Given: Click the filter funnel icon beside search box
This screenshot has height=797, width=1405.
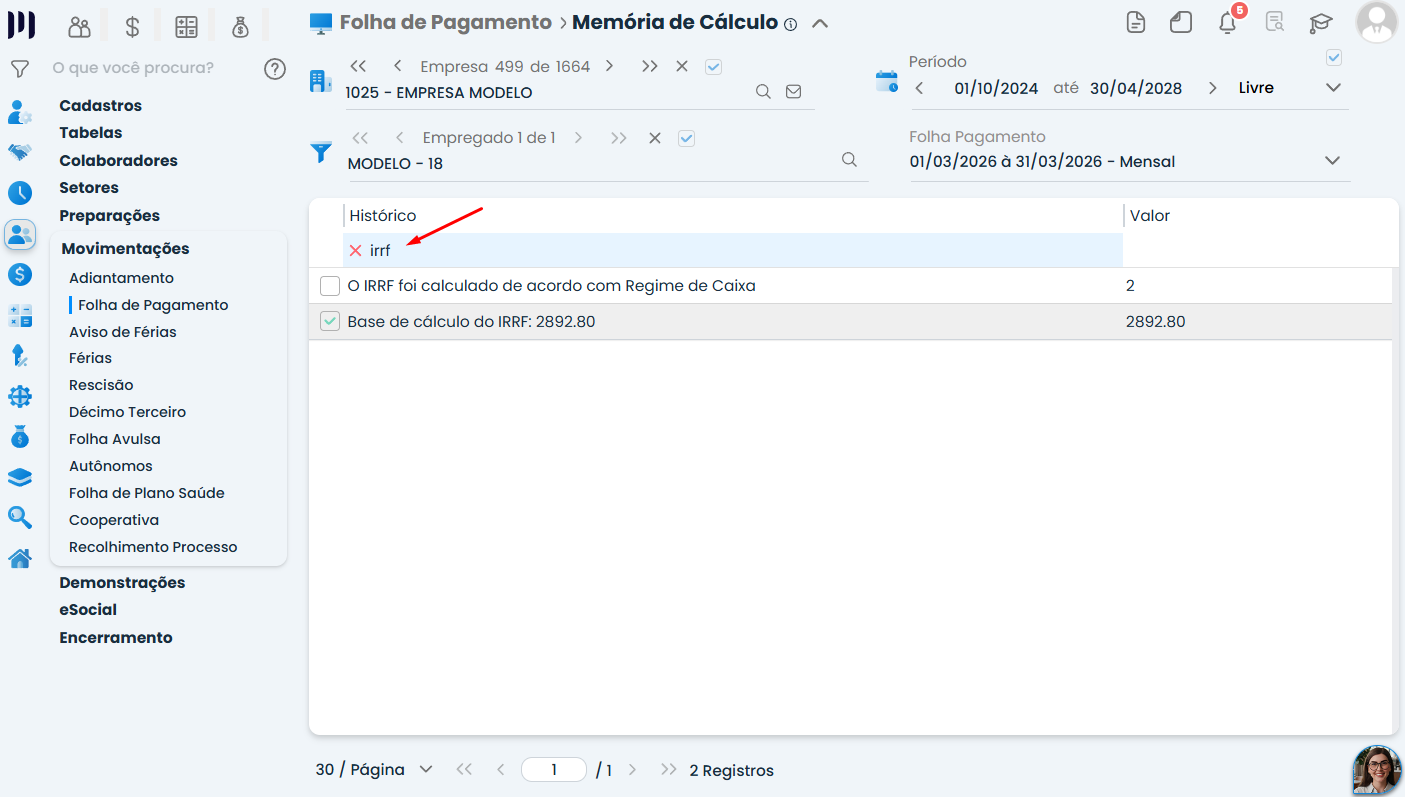Looking at the screenshot, I should coord(19,69).
